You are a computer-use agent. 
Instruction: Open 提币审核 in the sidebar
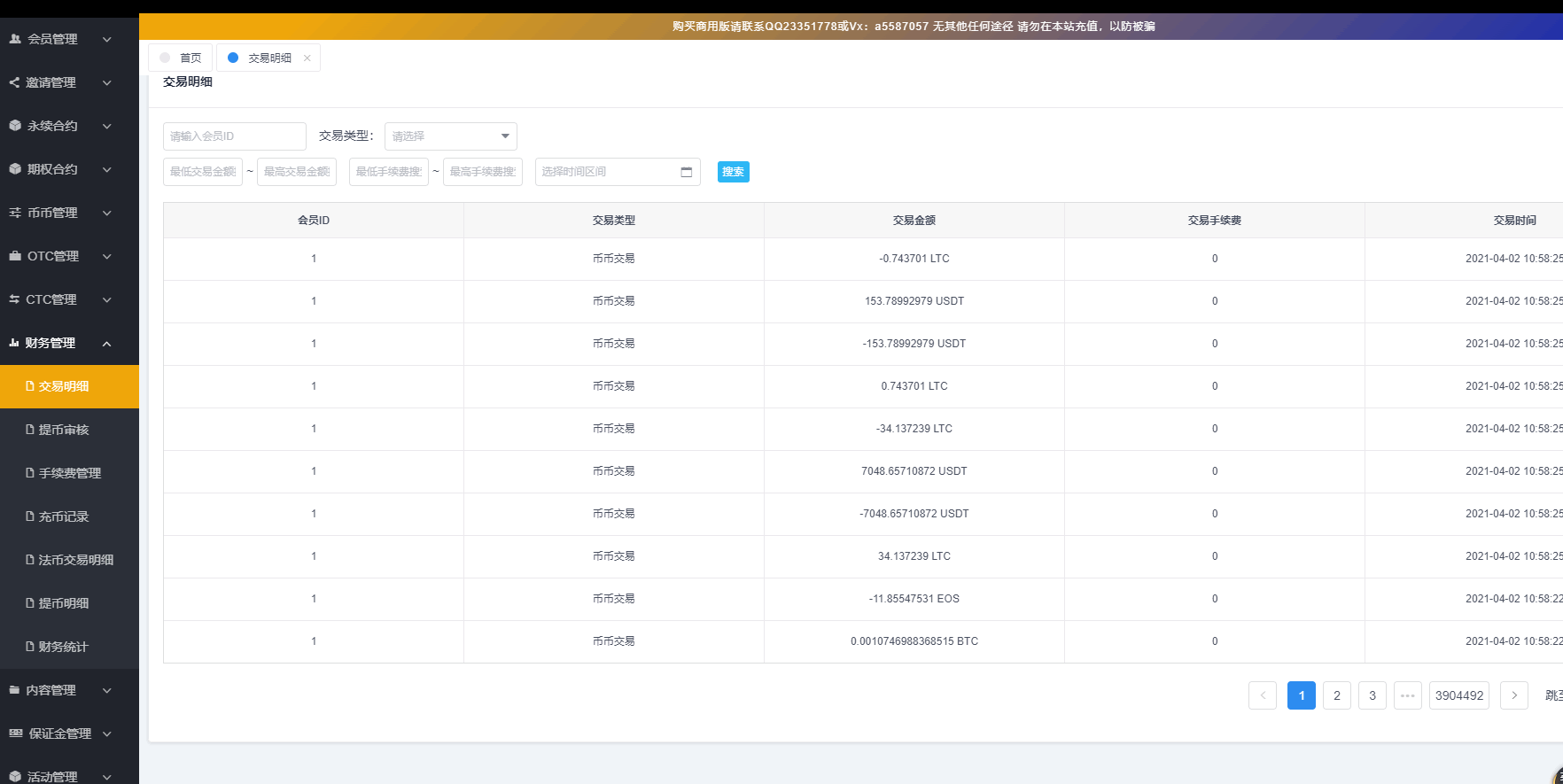[64, 430]
